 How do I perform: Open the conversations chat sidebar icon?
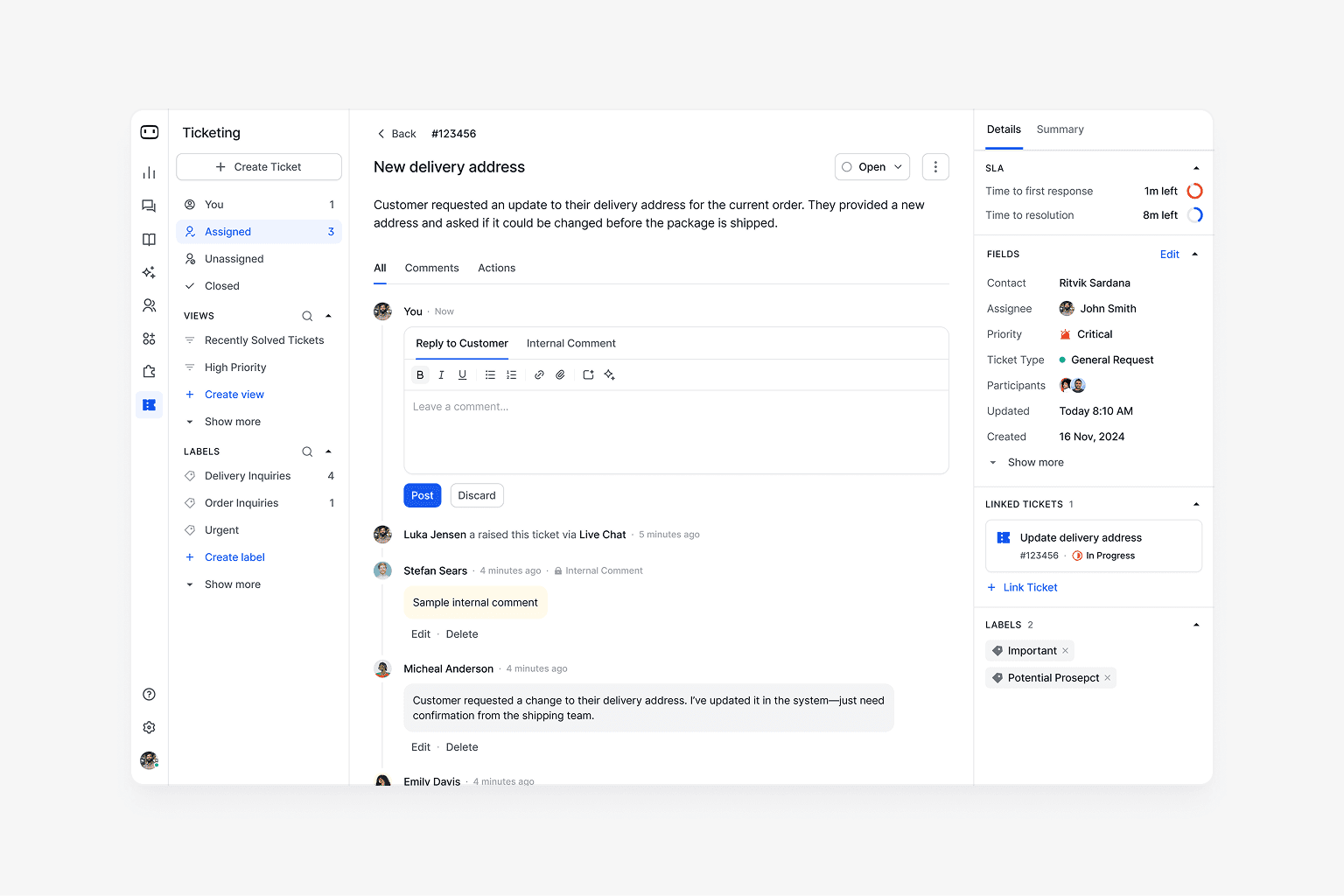(x=149, y=206)
